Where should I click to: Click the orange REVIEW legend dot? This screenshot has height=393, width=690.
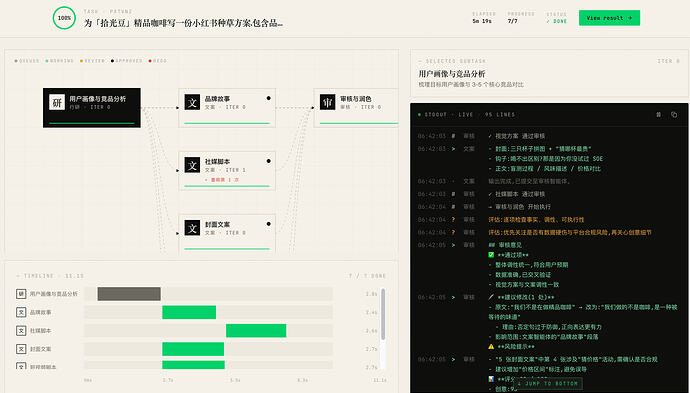click(81, 61)
